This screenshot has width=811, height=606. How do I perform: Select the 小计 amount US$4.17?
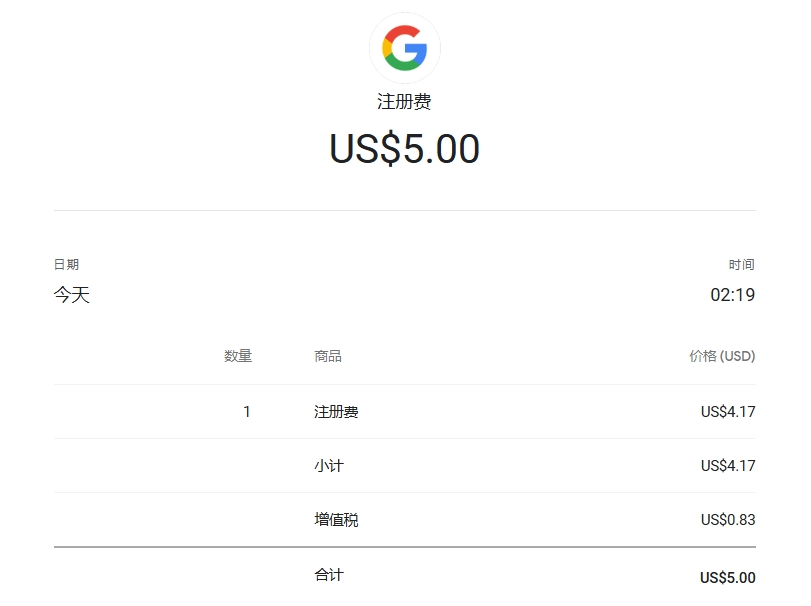click(x=728, y=466)
